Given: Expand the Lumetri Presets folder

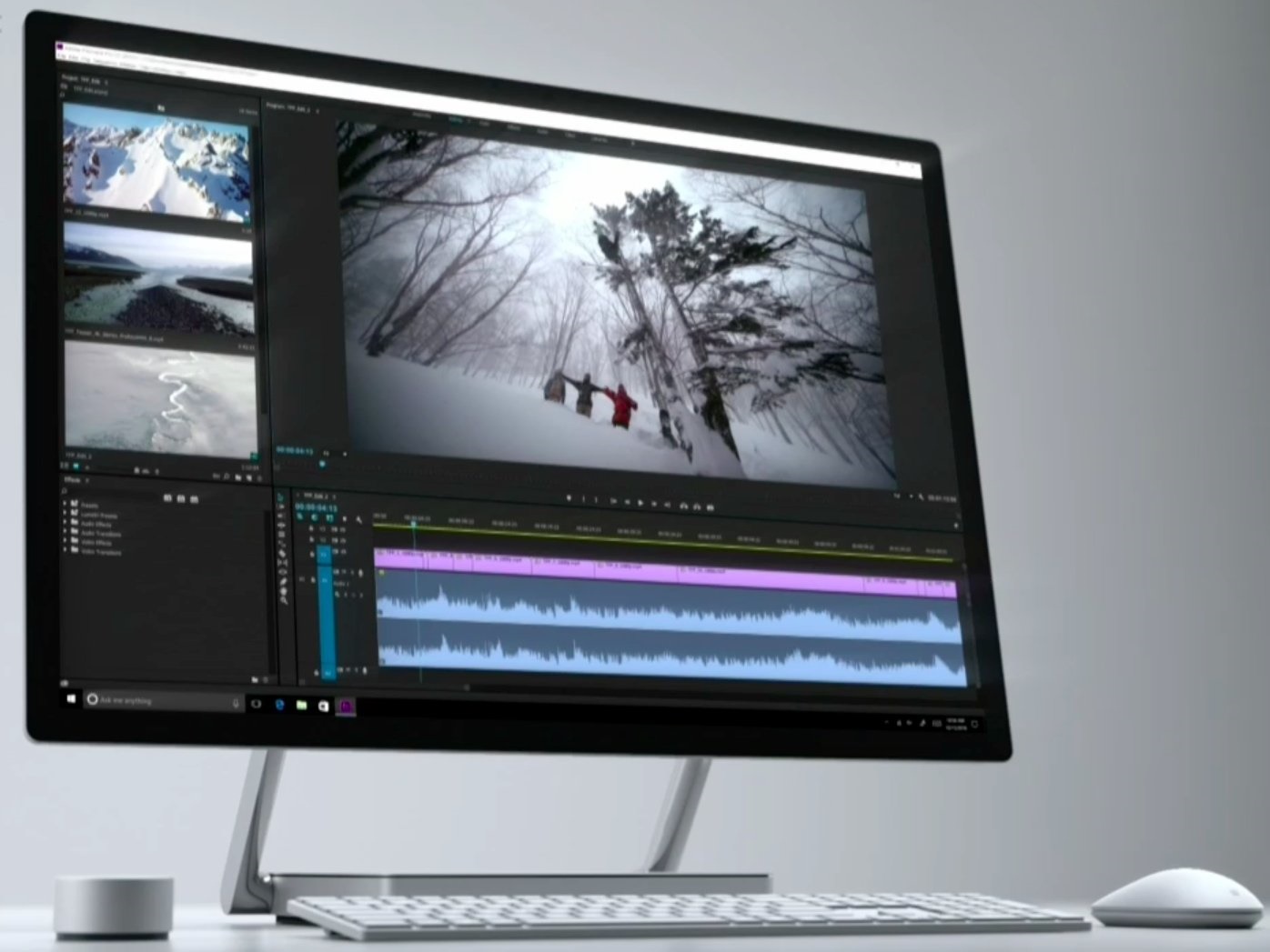Looking at the screenshot, I should point(98,515).
